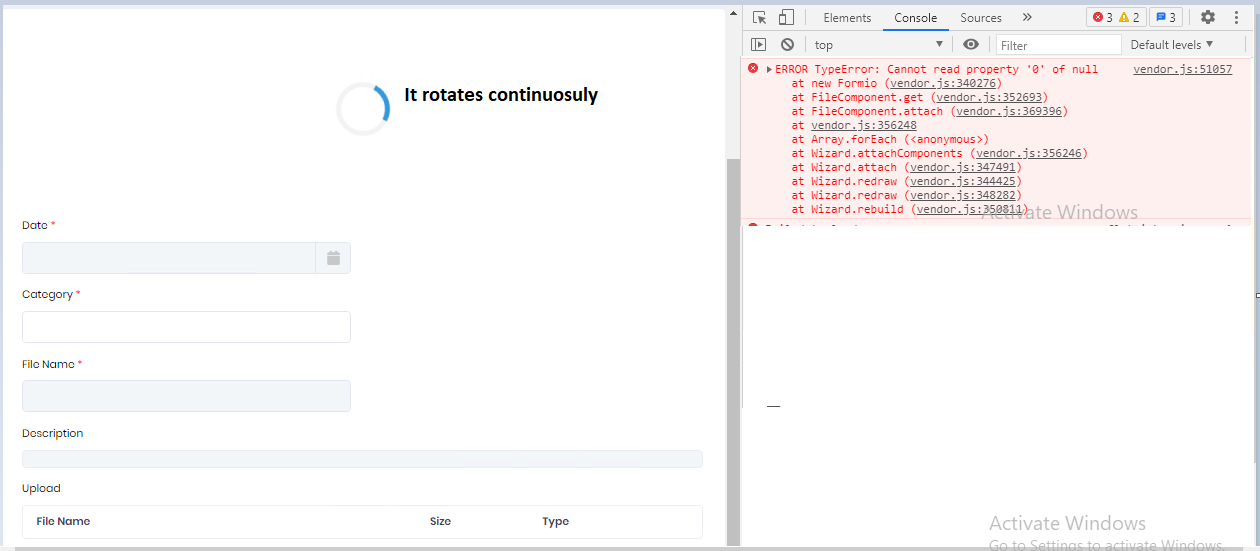The image size is (1260, 551).
Task: Open the vendor.js:340276 Formio link
Action: (x=942, y=84)
